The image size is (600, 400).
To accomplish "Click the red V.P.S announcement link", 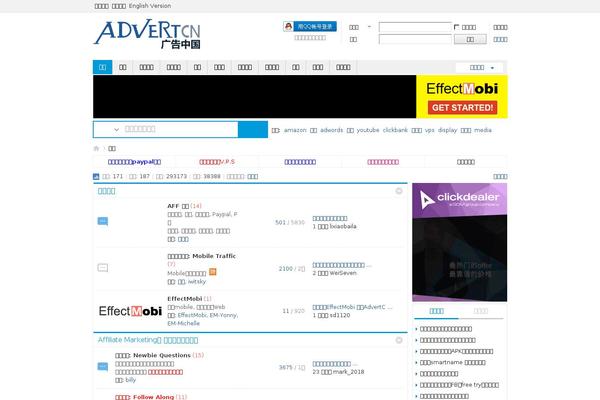I will point(217,162).
